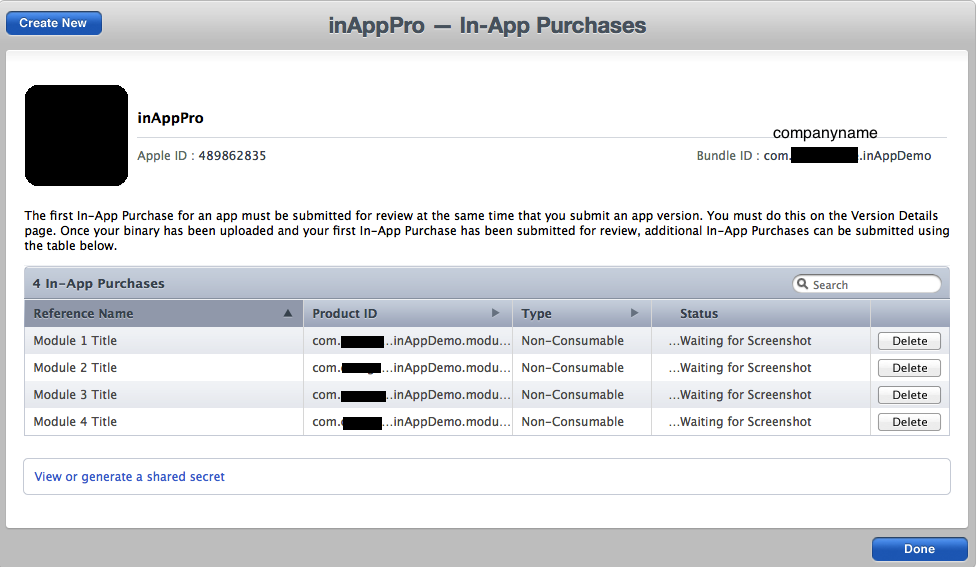Sort by Product ID column header
This screenshot has width=978, height=567.
408,313
